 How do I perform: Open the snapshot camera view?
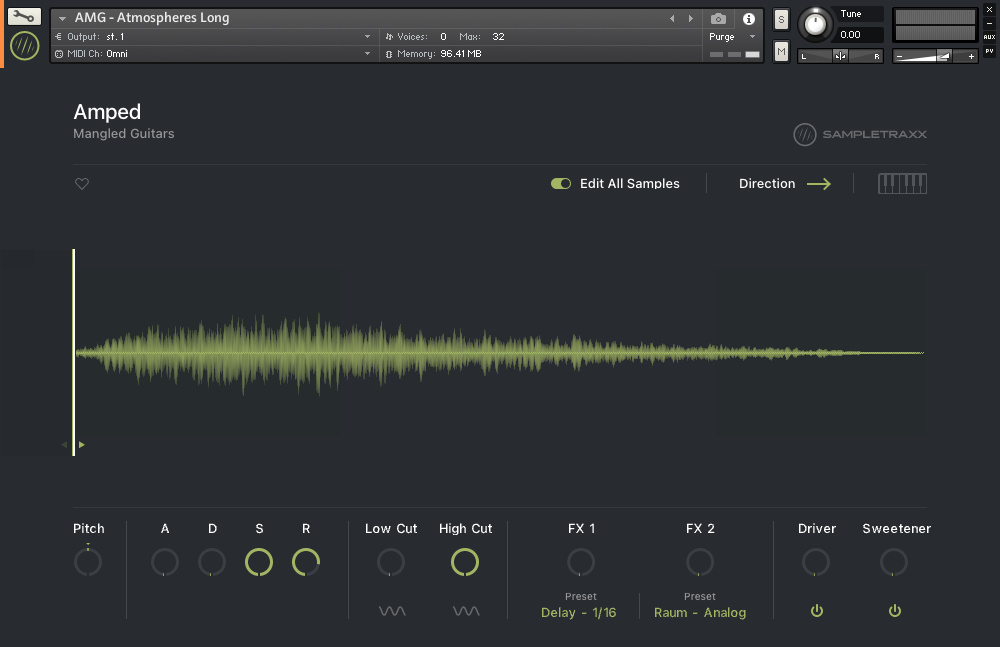[718, 19]
